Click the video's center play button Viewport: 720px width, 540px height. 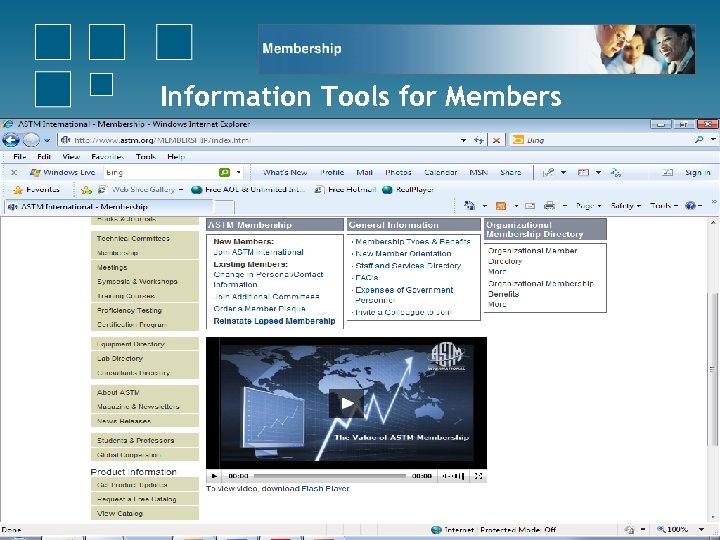tap(347, 404)
